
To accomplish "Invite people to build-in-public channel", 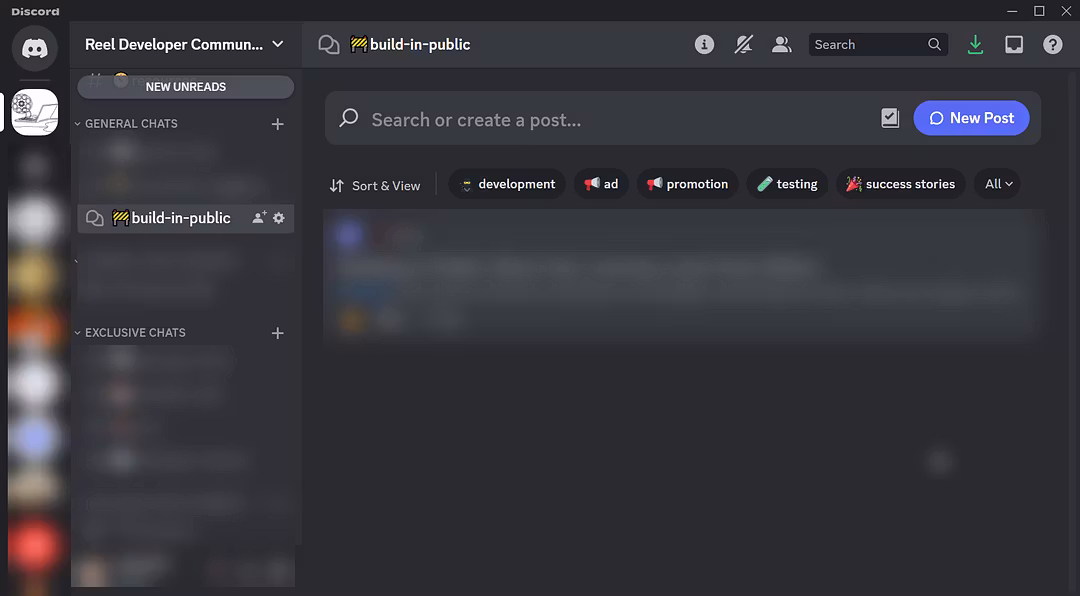I will coord(259,218).
